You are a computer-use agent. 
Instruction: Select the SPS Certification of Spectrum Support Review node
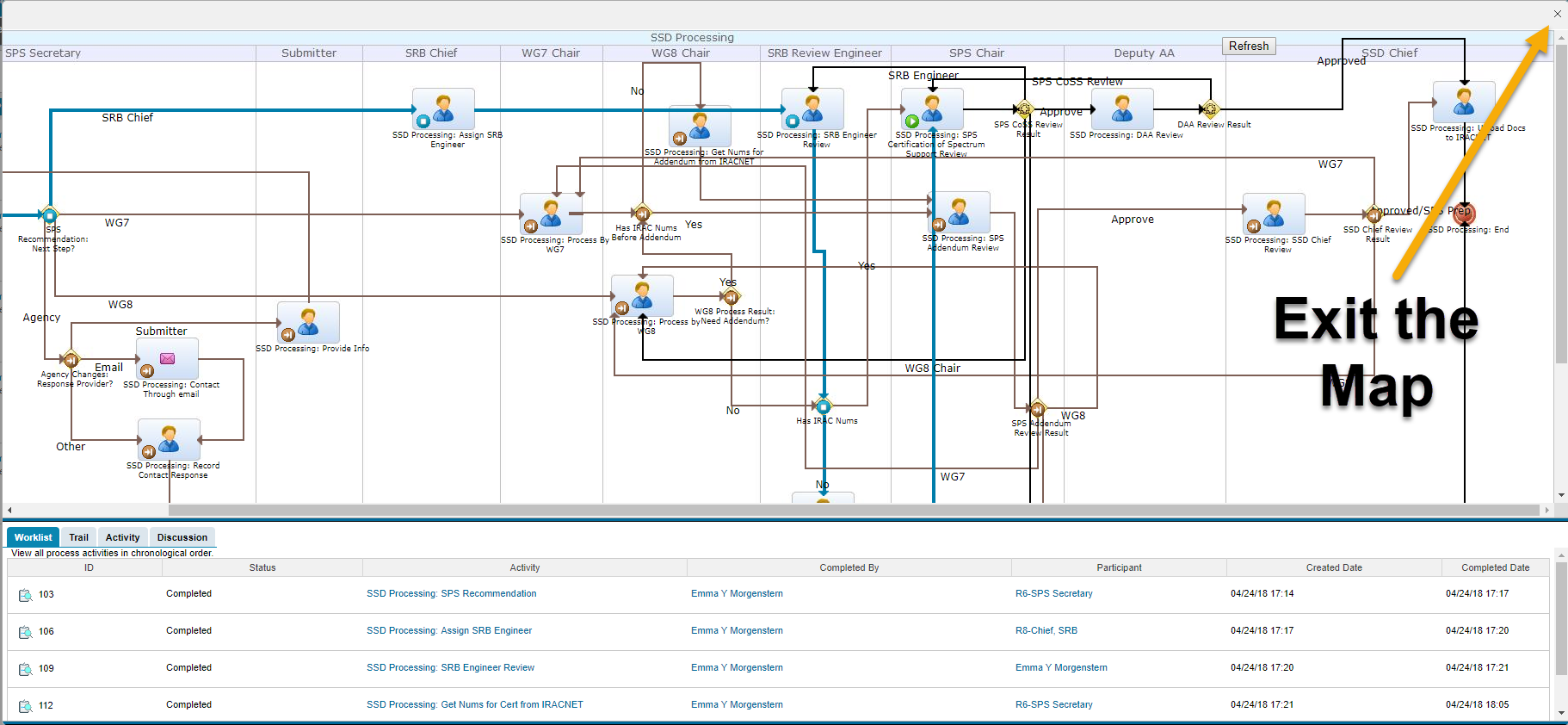932,108
